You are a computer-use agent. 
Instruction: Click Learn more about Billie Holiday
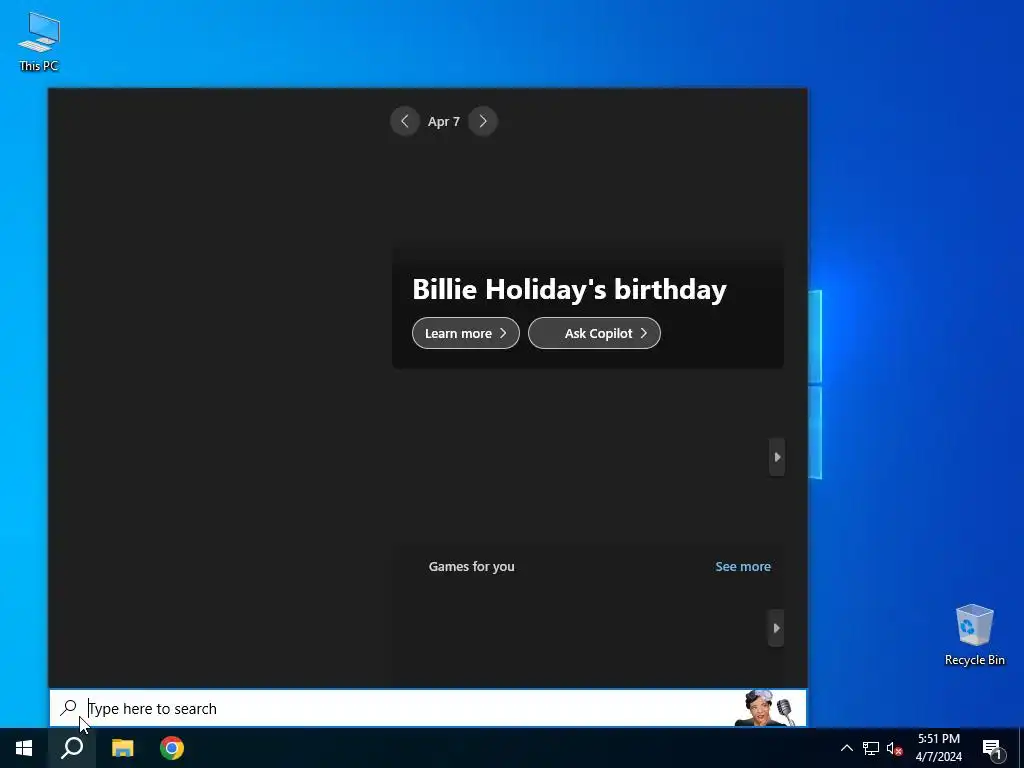click(466, 333)
